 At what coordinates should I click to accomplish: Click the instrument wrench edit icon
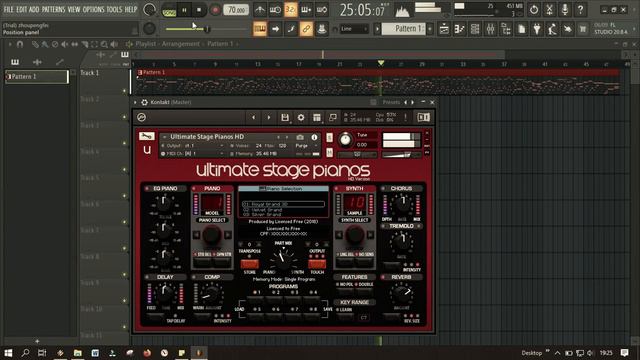click(147, 136)
